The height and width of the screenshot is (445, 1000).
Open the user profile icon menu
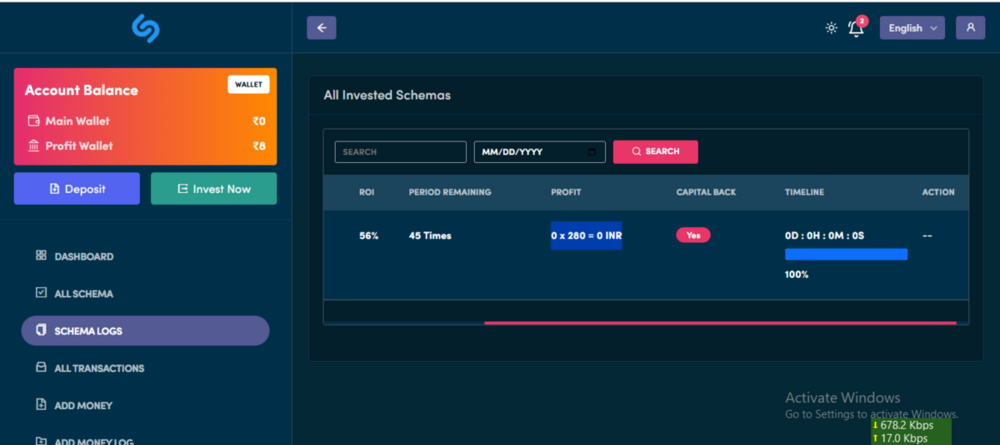click(x=969, y=28)
